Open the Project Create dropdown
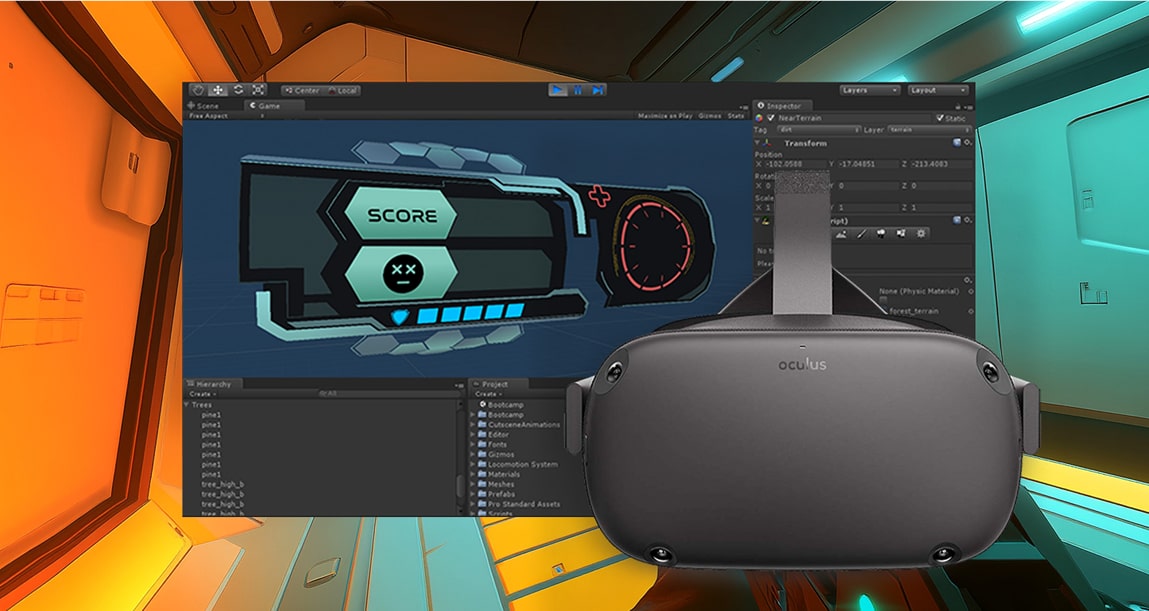The width and height of the screenshot is (1149, 611). (x=487, y=394)
